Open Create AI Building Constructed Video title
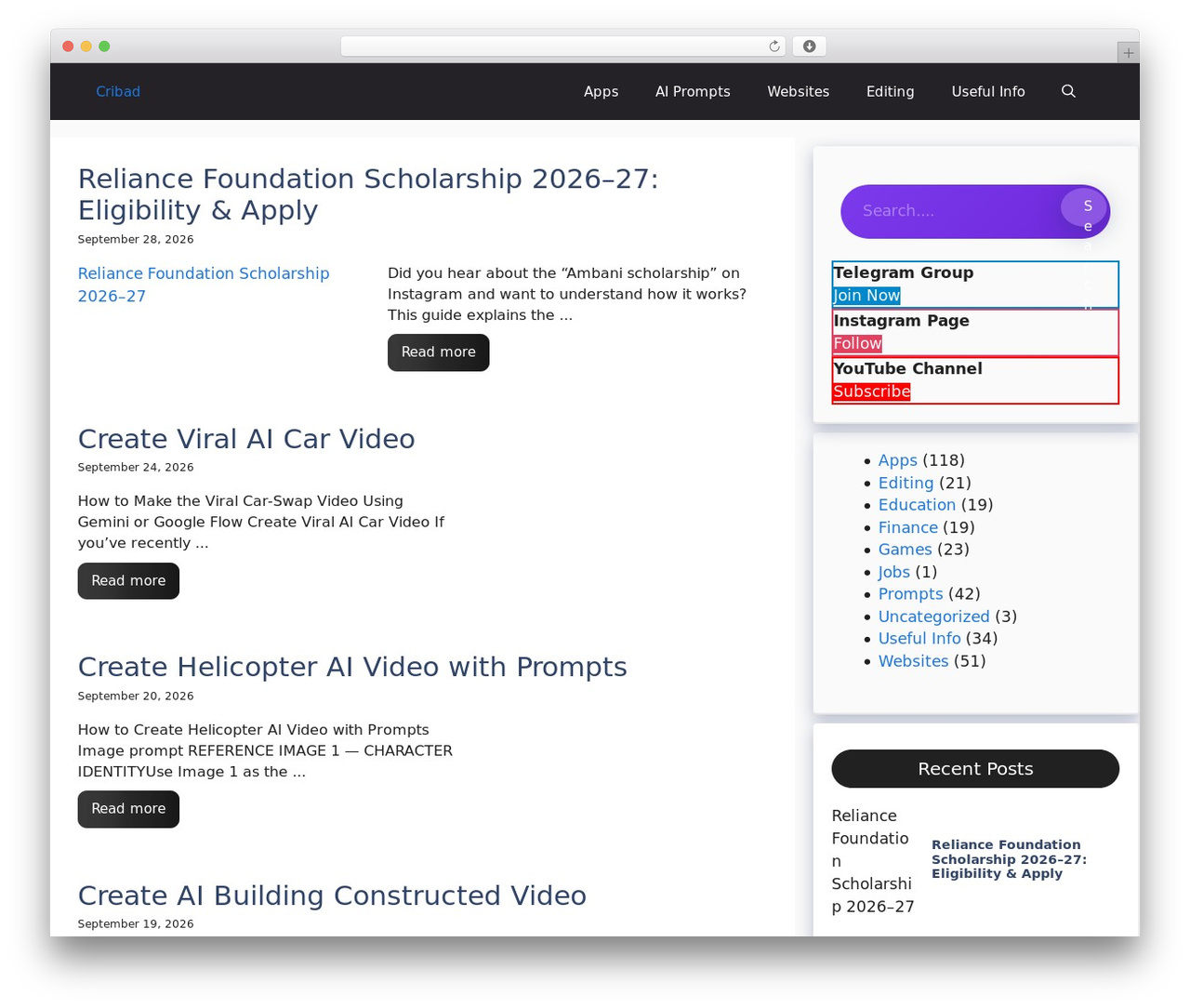1190x1008 pixels. pyautogui.click(x=332, y=895)
